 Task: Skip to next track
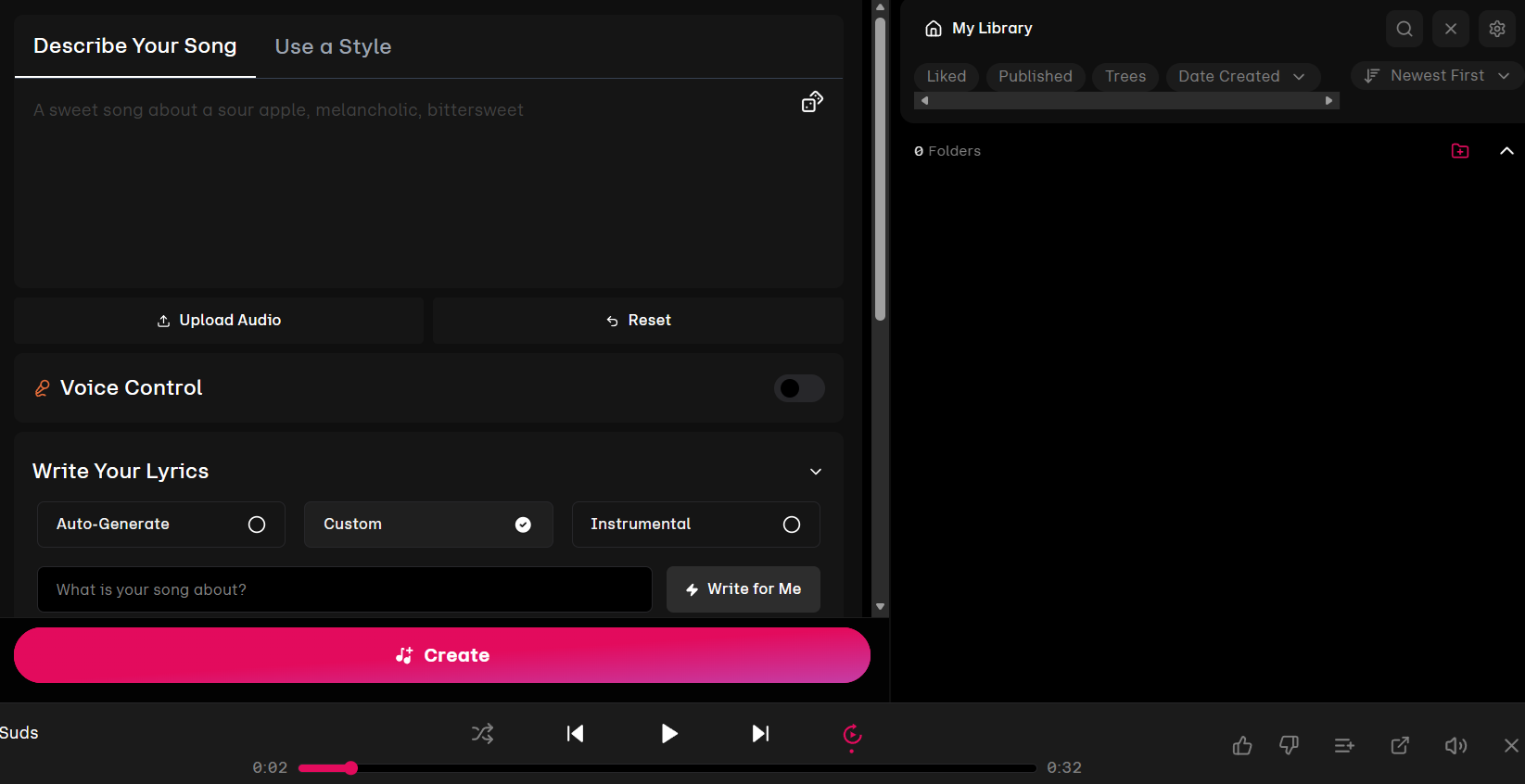(760, 734)
